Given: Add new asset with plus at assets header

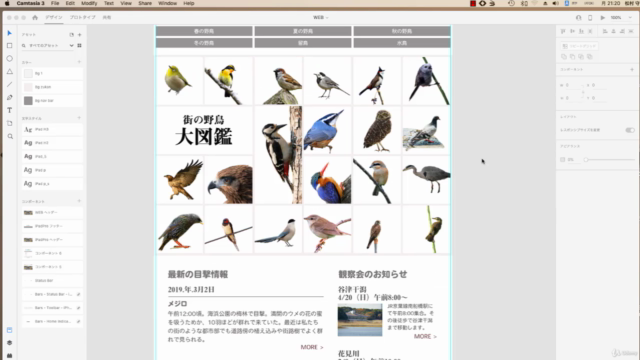Looking at the screenshot, I should point(80,35).
